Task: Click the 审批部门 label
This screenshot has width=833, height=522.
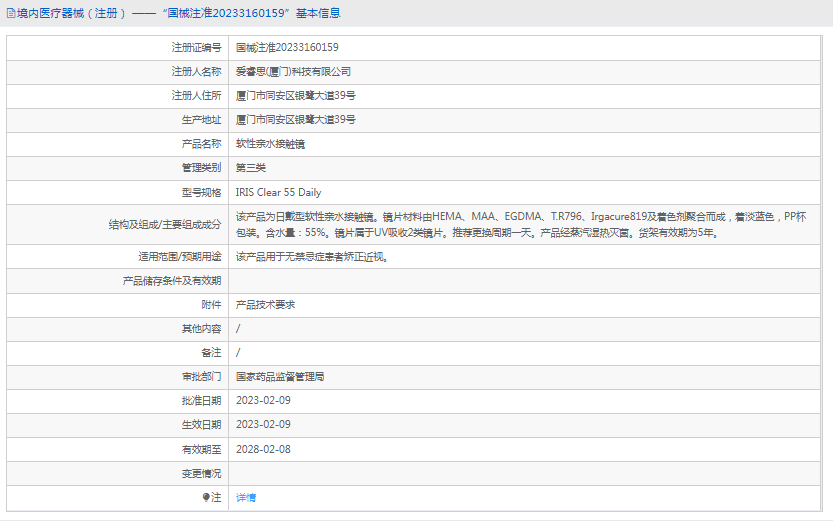Action: coord(201,377)
